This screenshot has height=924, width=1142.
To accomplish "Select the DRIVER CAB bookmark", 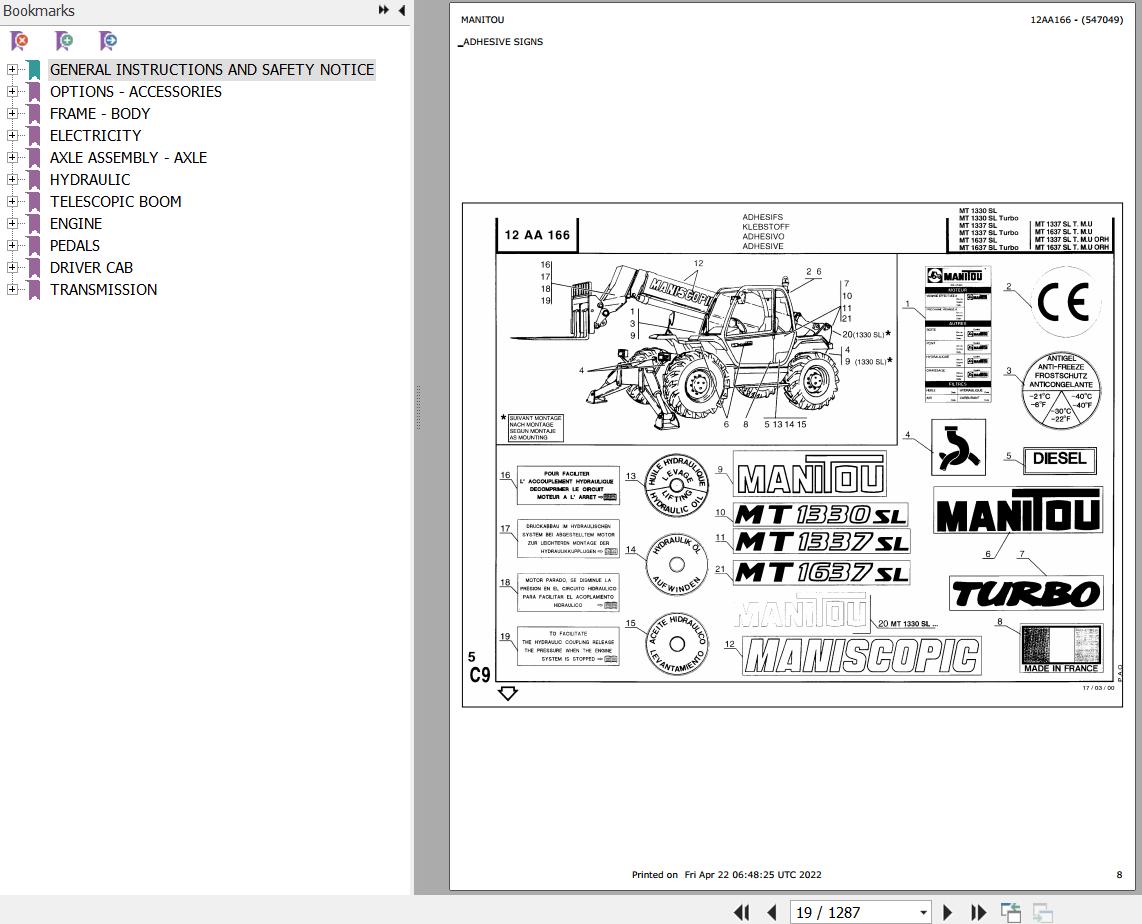I will click(x=91, y=267).
